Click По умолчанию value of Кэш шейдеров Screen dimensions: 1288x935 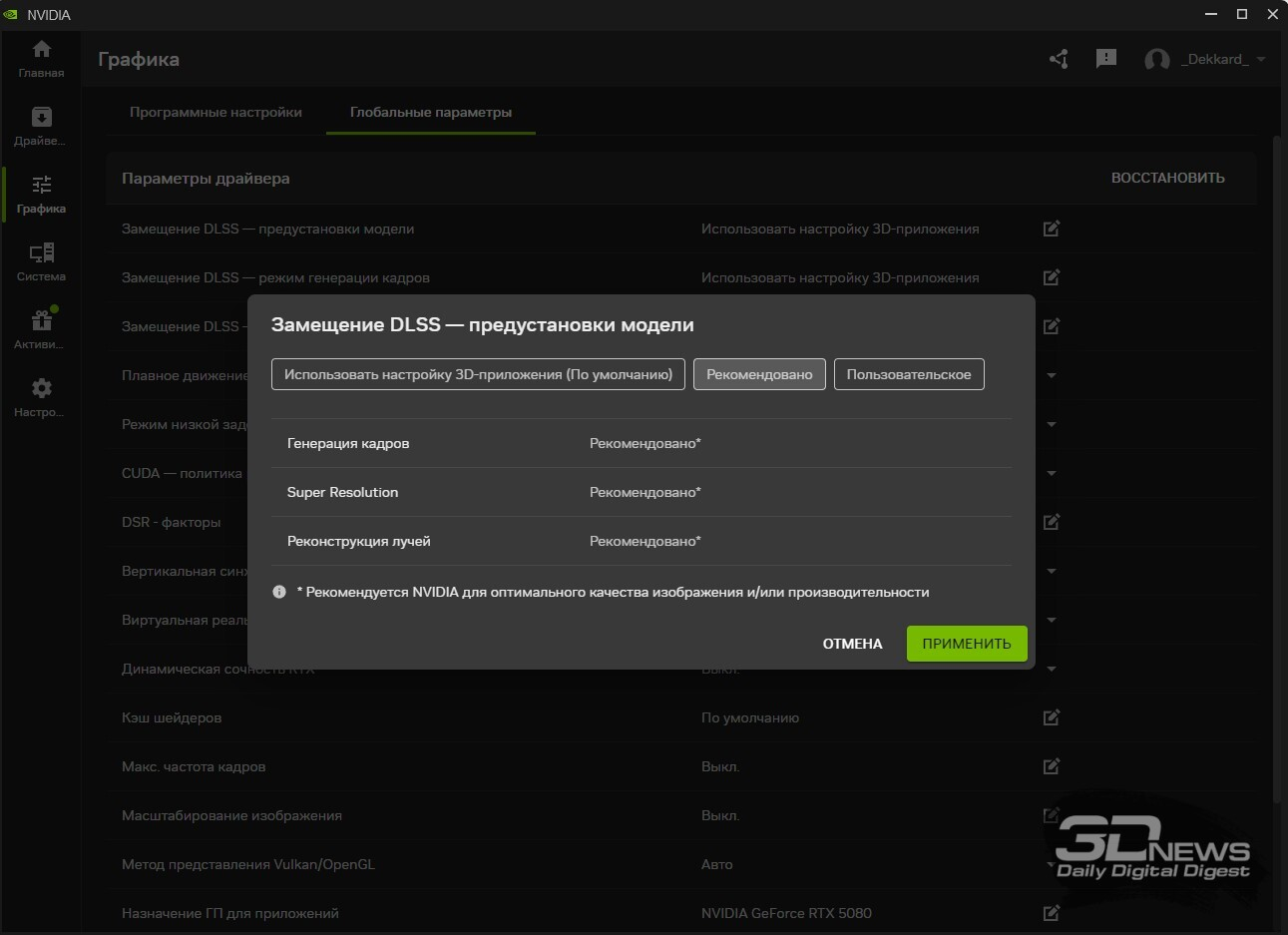coord(750,717)
